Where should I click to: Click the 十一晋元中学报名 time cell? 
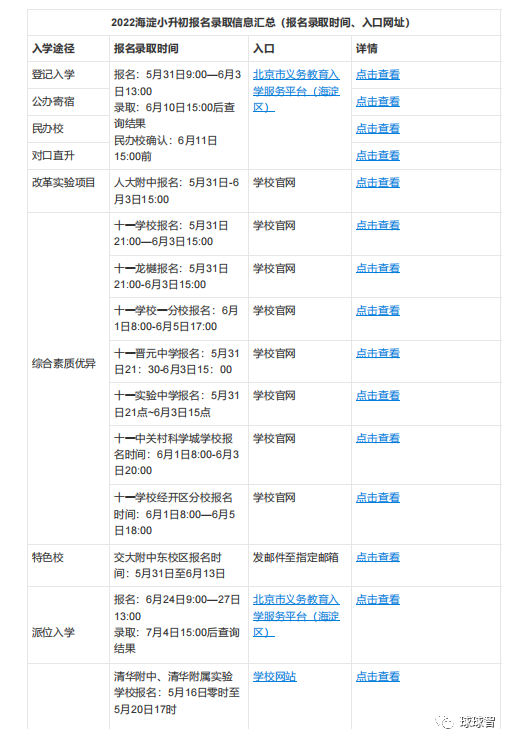click(x=177, y=361)
